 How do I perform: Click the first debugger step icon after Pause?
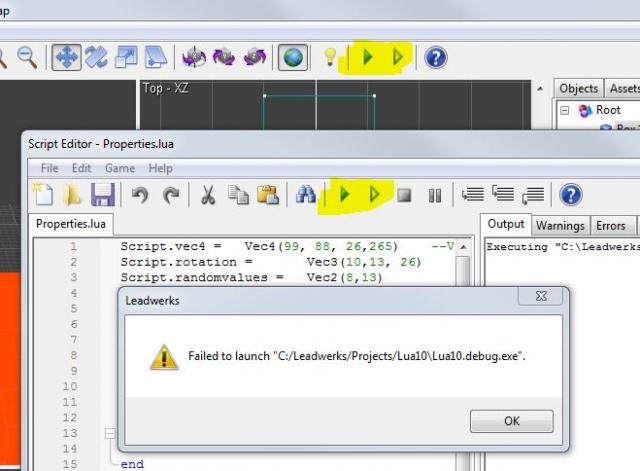pos(473,194)
